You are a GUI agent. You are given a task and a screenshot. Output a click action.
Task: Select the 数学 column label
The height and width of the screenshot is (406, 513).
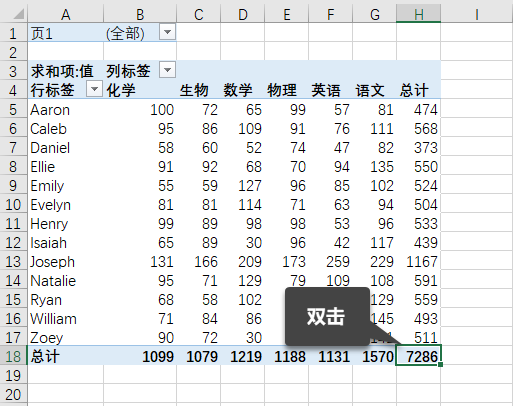click(242, 90)
